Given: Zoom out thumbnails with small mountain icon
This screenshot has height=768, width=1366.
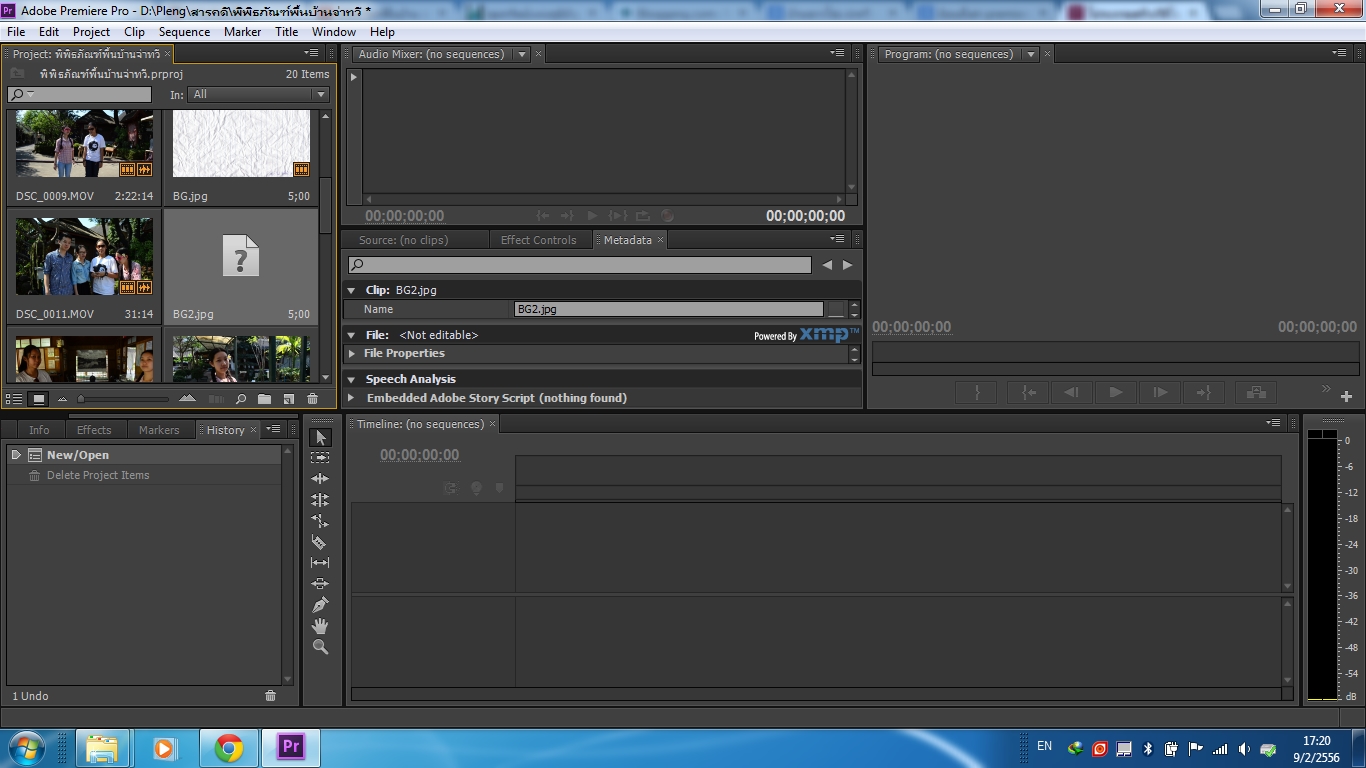Looking at the screenshot, I should point(62,399).
